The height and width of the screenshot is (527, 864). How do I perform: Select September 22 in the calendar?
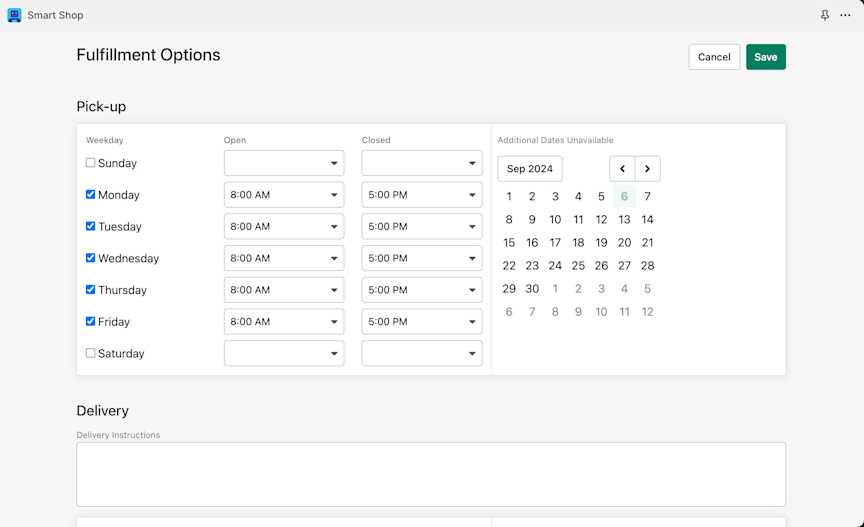509,266
